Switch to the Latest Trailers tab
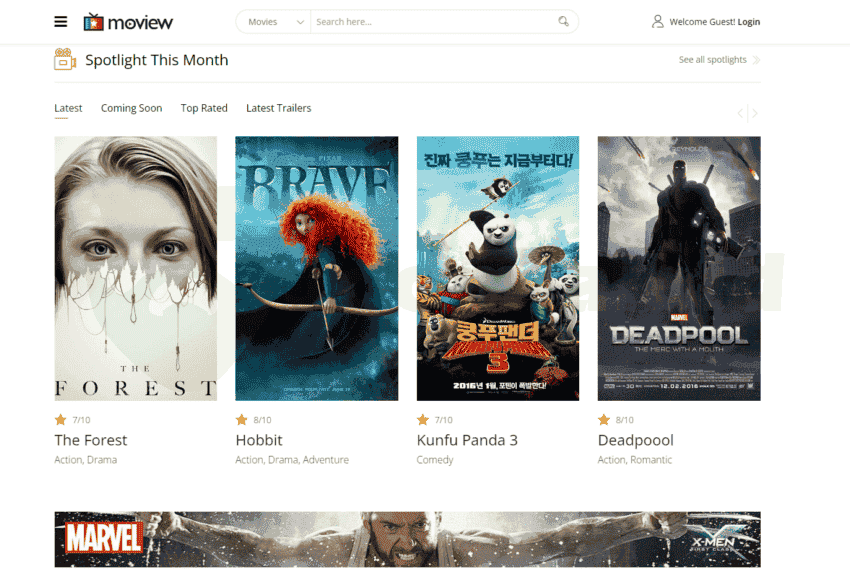This screenshot has width=850, height=575. (x=279, y=108)
